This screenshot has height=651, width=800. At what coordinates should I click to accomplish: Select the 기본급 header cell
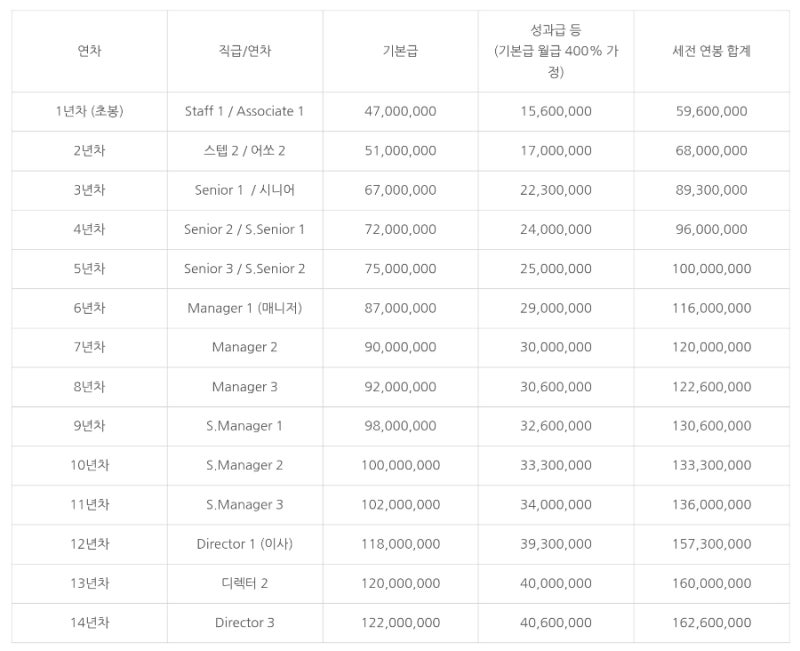point(401,51)
